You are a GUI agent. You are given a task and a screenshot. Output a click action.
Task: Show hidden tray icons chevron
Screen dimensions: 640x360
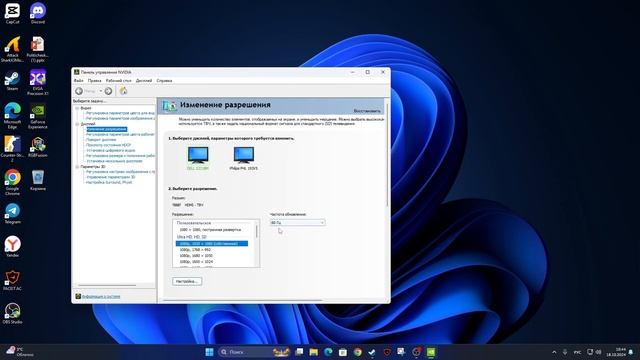click(x=554, y=352)
